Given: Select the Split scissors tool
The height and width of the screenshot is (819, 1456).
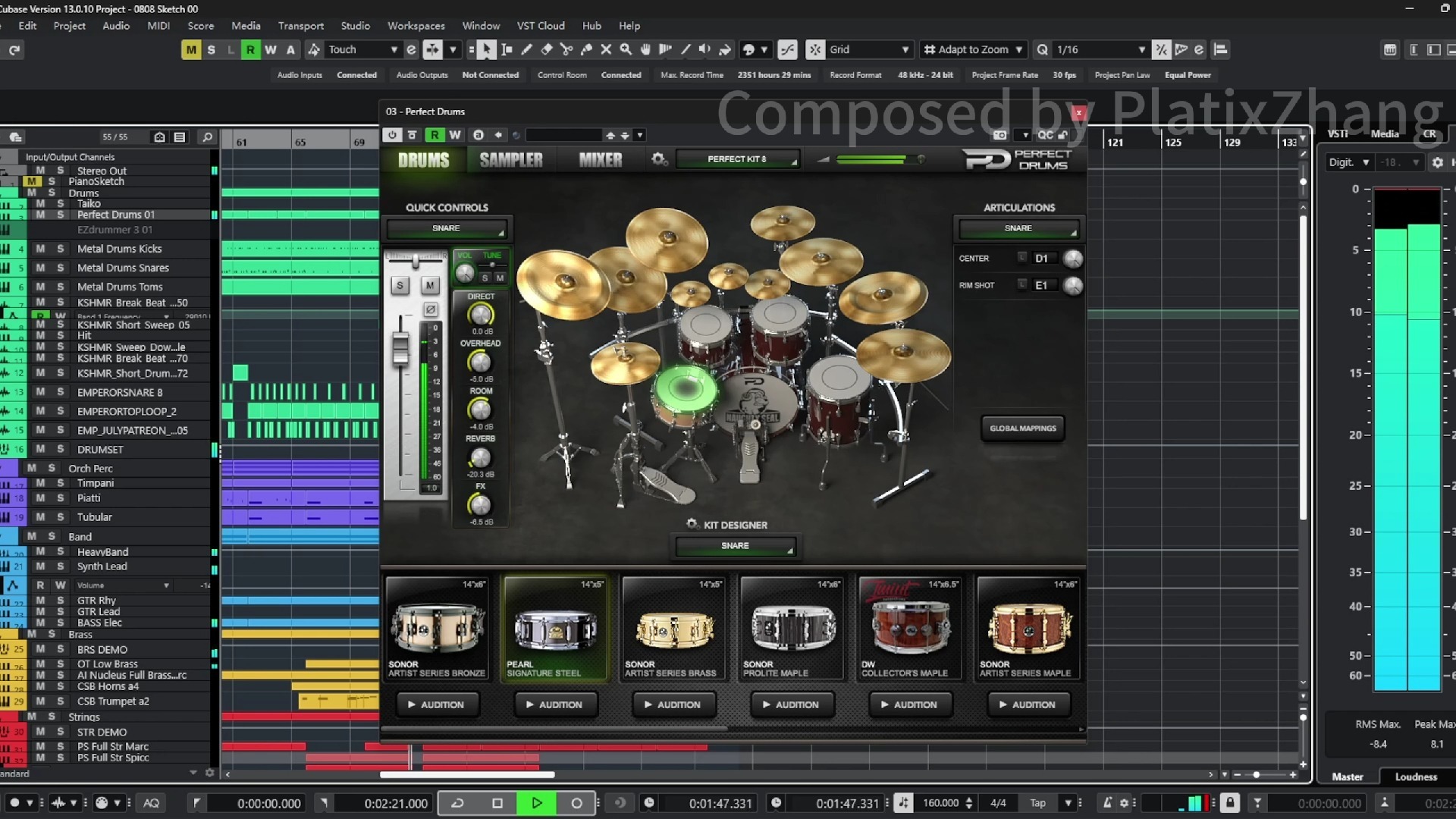Looking at the screenshot, I should coord(566,50).
